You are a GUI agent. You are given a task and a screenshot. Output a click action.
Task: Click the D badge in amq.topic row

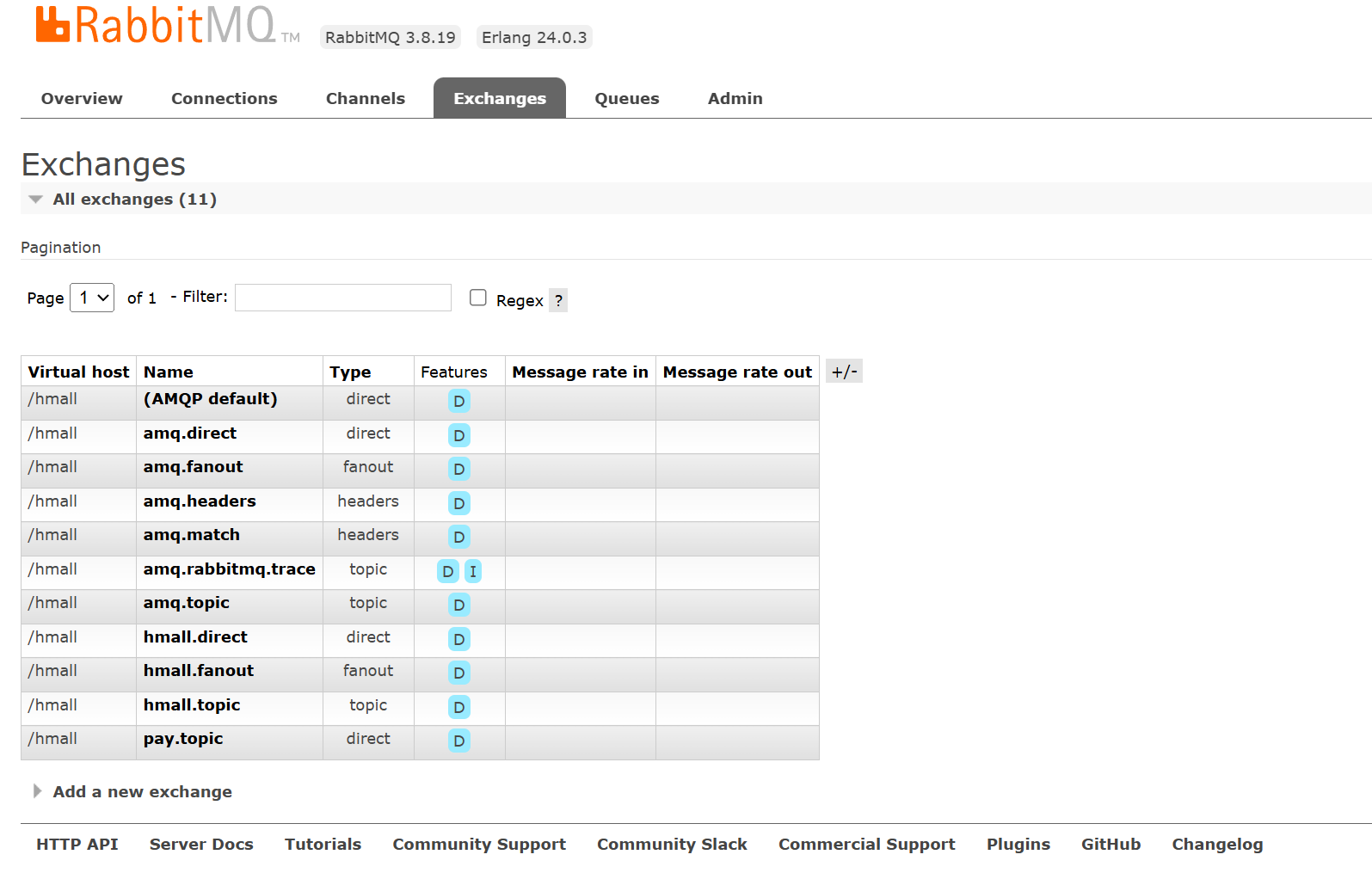point(459,605)
